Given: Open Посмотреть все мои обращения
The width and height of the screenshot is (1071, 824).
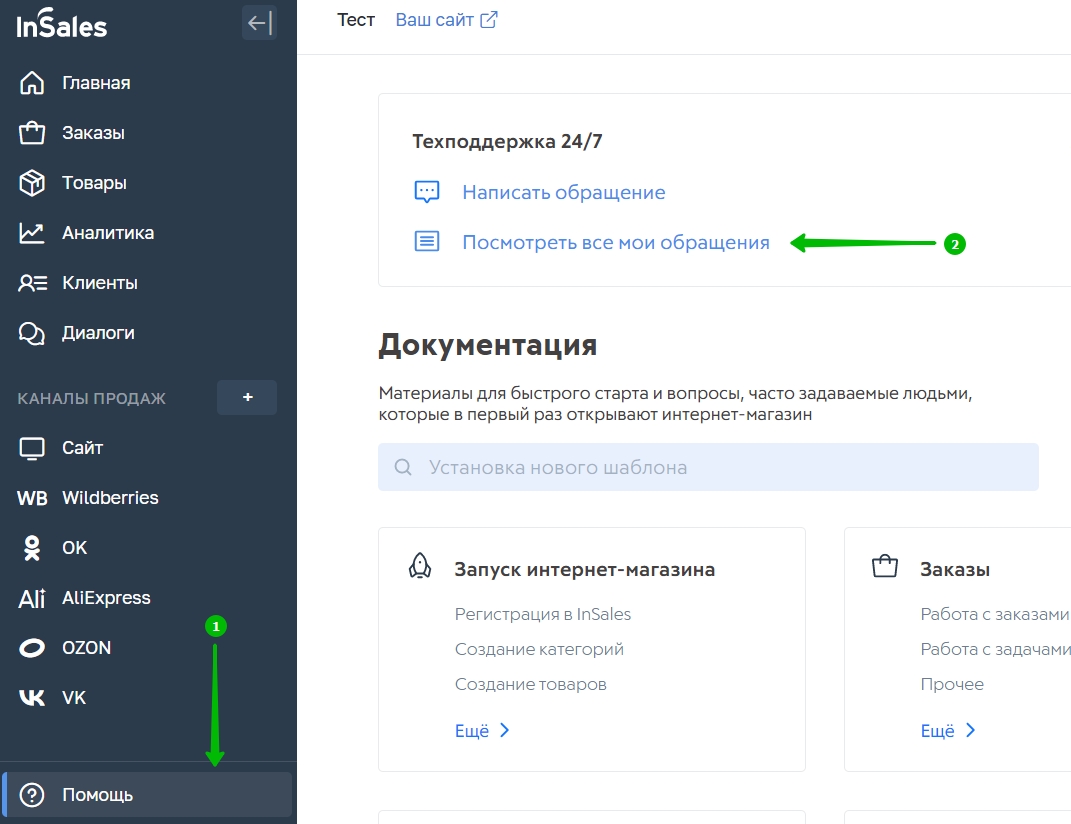Looking at the screenshot, I should tap(616, 243).
